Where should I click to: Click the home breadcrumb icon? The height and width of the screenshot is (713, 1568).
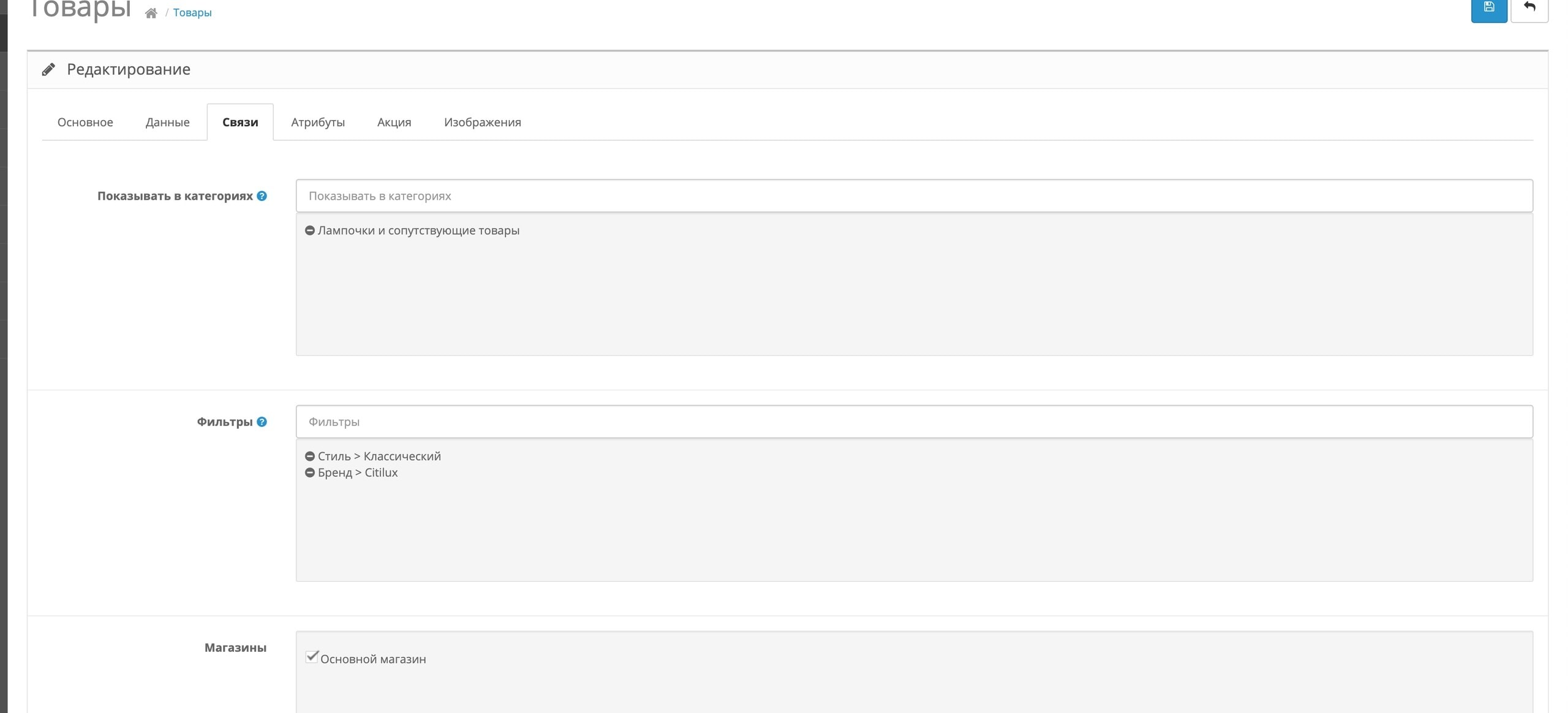pyautogui.click(x=151, y=13)
